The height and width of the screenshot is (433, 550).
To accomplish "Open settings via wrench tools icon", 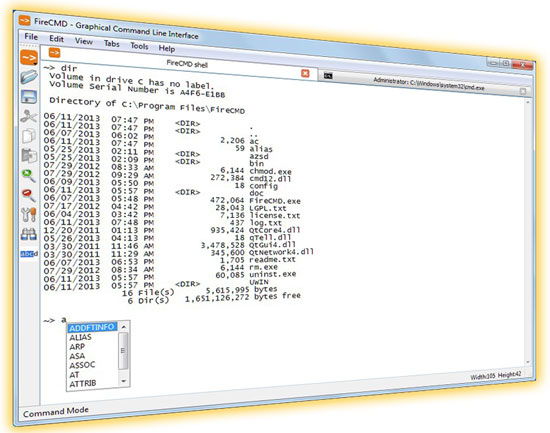I will click(29, 214).
